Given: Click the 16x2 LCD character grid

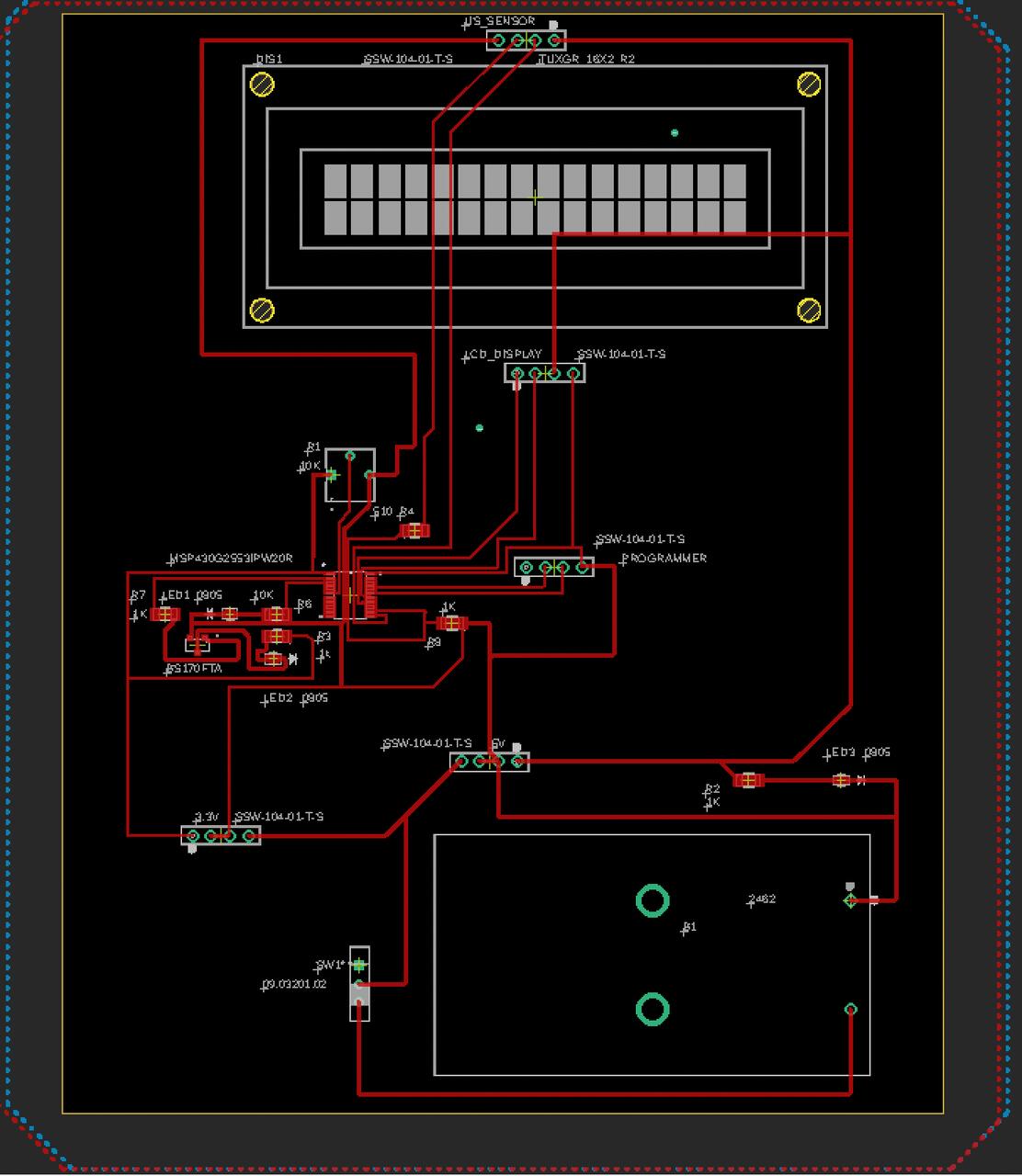Looking at the screenshot, I should 535,198.
